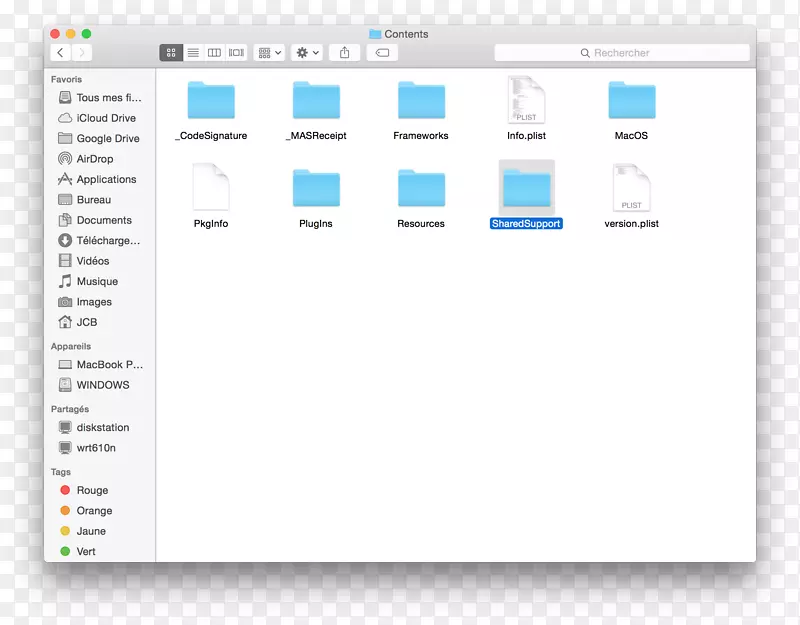Switch to list view in the toolbar
Screen dimensions: 800x625
[194, 52]
